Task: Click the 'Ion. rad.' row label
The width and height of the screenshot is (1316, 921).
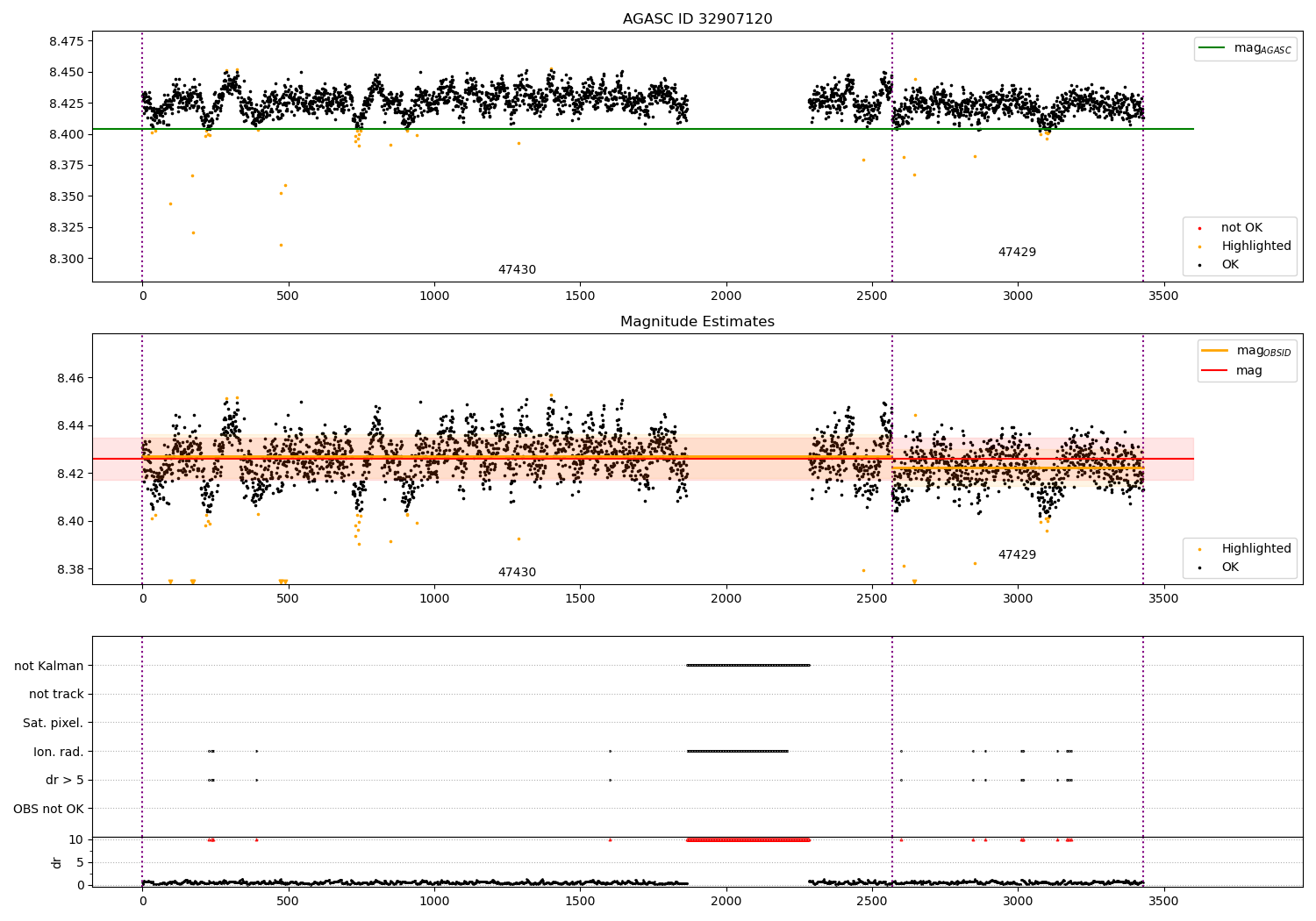Action: [x=59, y=752]
